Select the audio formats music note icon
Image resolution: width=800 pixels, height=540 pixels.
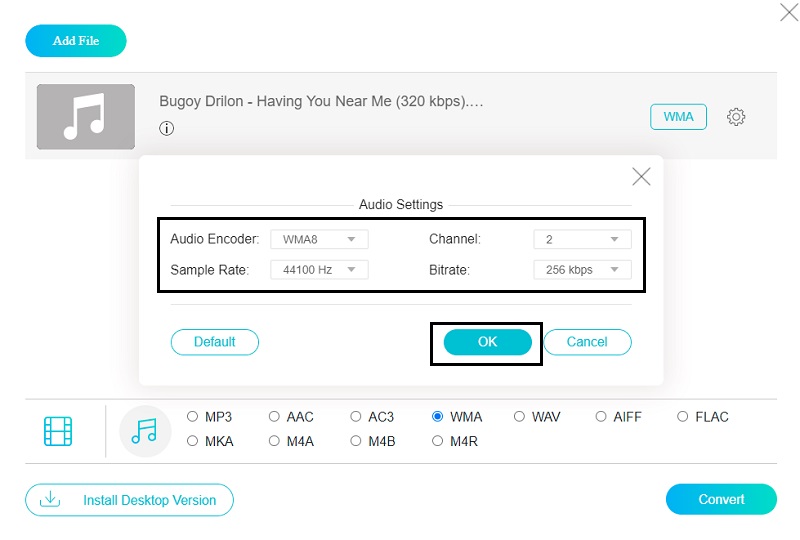pyautogui.click(x=145, y=431)
